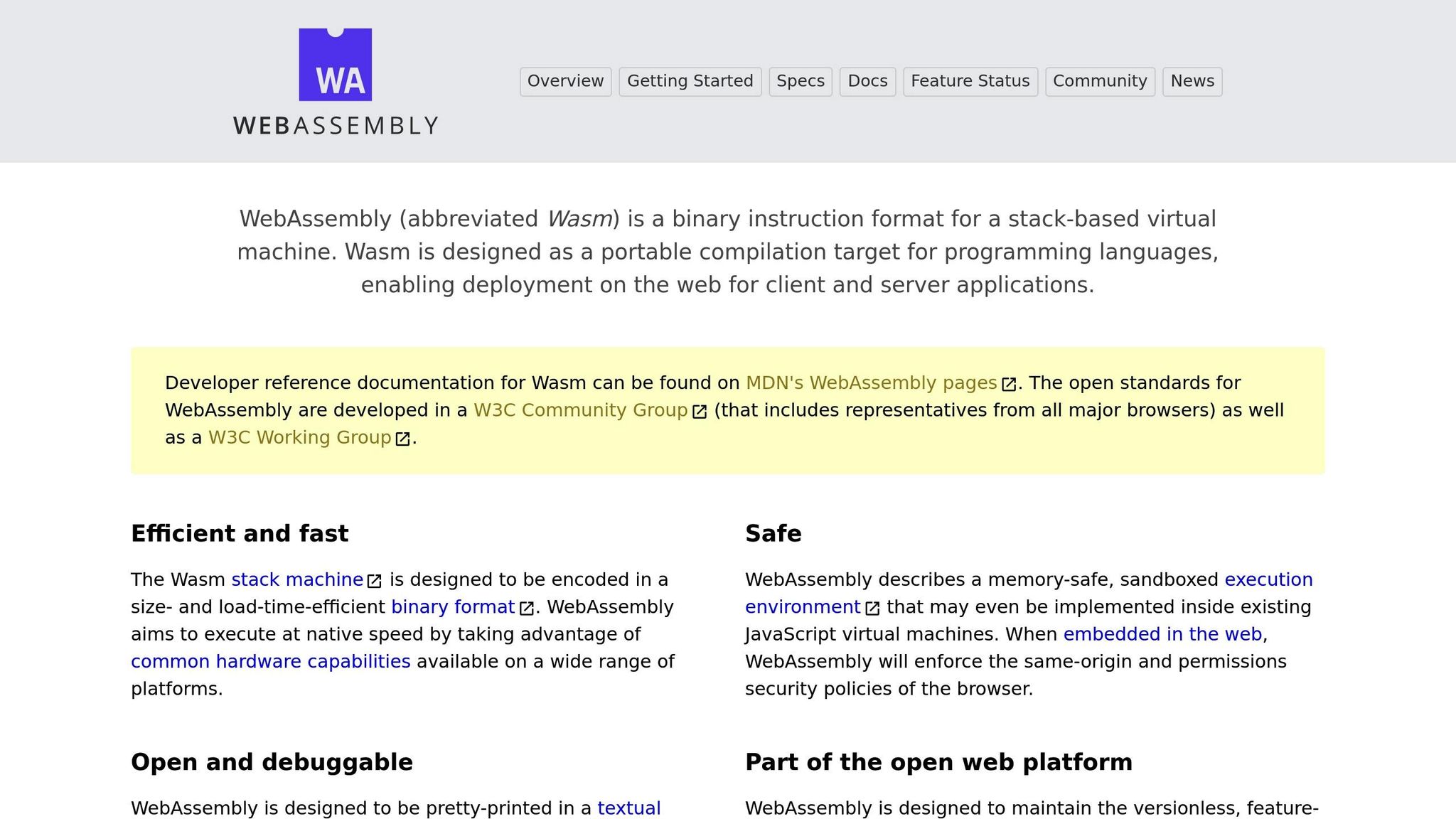Open the W3C Community Group link
Image resolution: width=1456 pixels, height=819 pixels.
point(581,410)
